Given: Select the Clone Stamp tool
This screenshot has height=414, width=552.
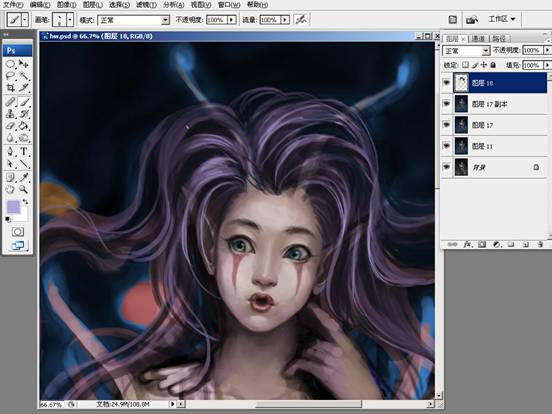Looking at the screenshot, I should [10, 114].
